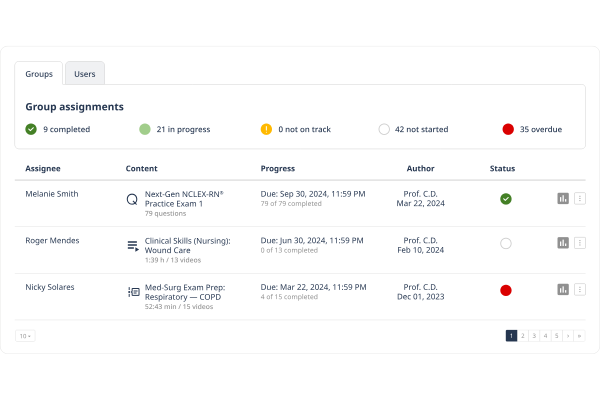This screenshot has width=600, height=400.
Task: Open more options menu for Melanie Smith
Action: click(x=580, y=199)
